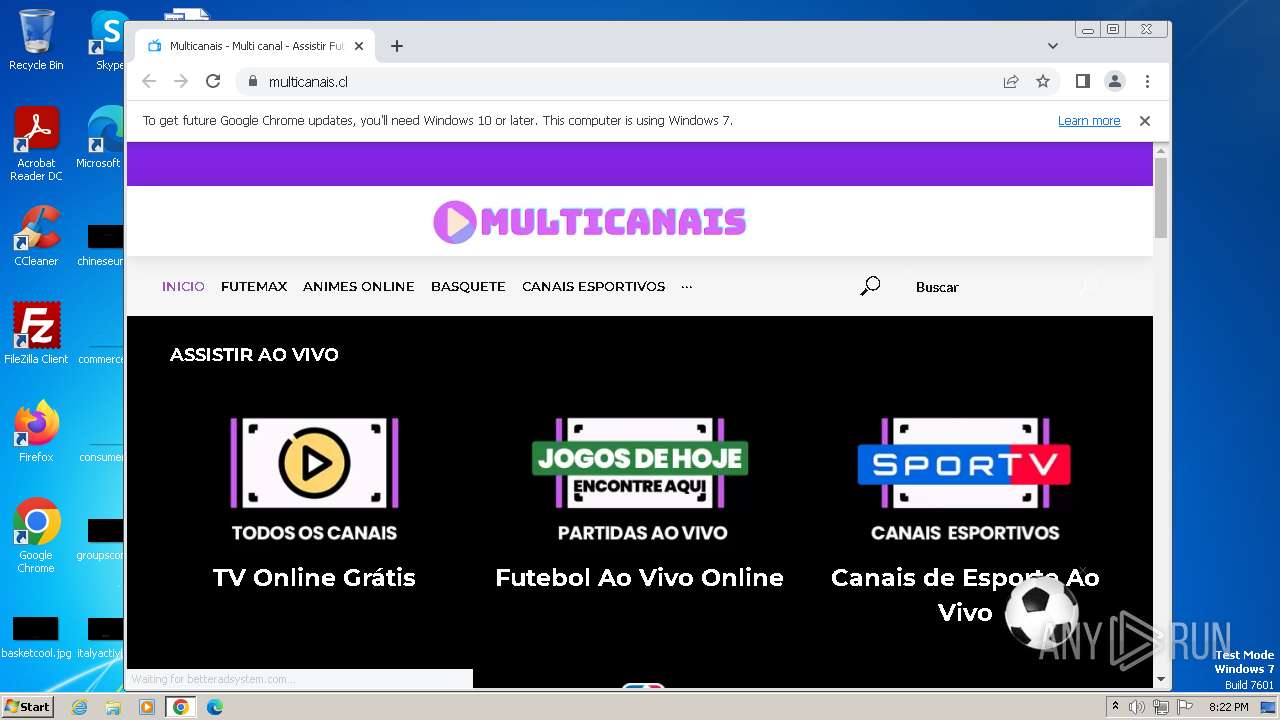Open Internet Explorer from the taskbar

(x=79, y=707)
